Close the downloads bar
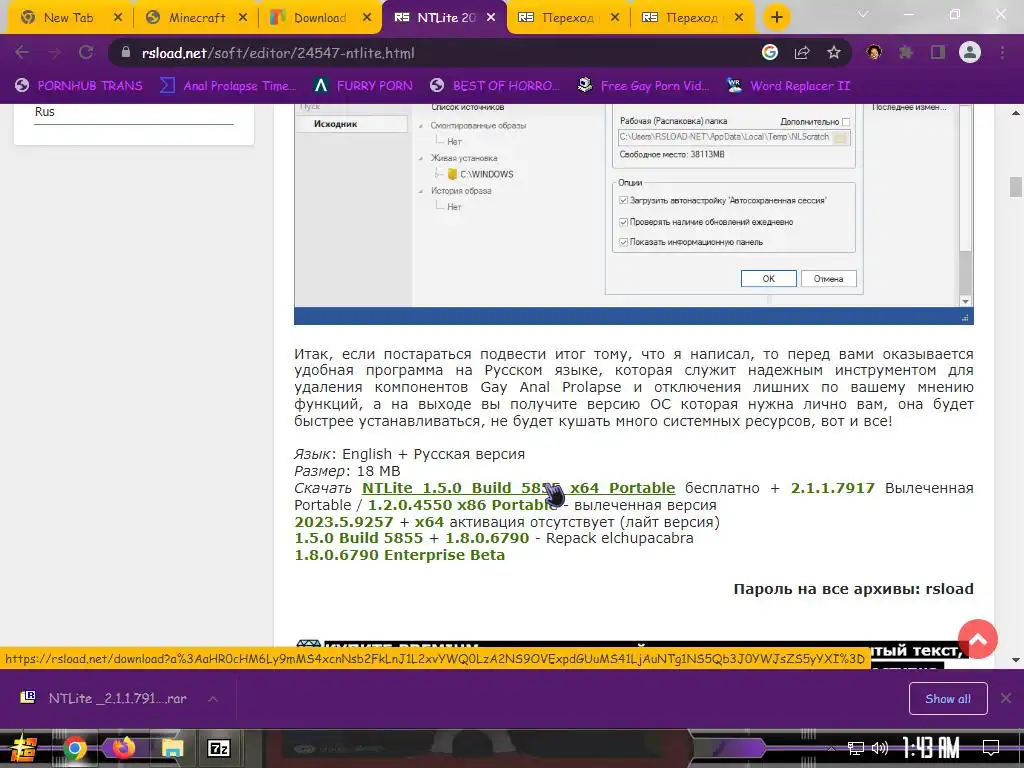 pos(1006,699)
